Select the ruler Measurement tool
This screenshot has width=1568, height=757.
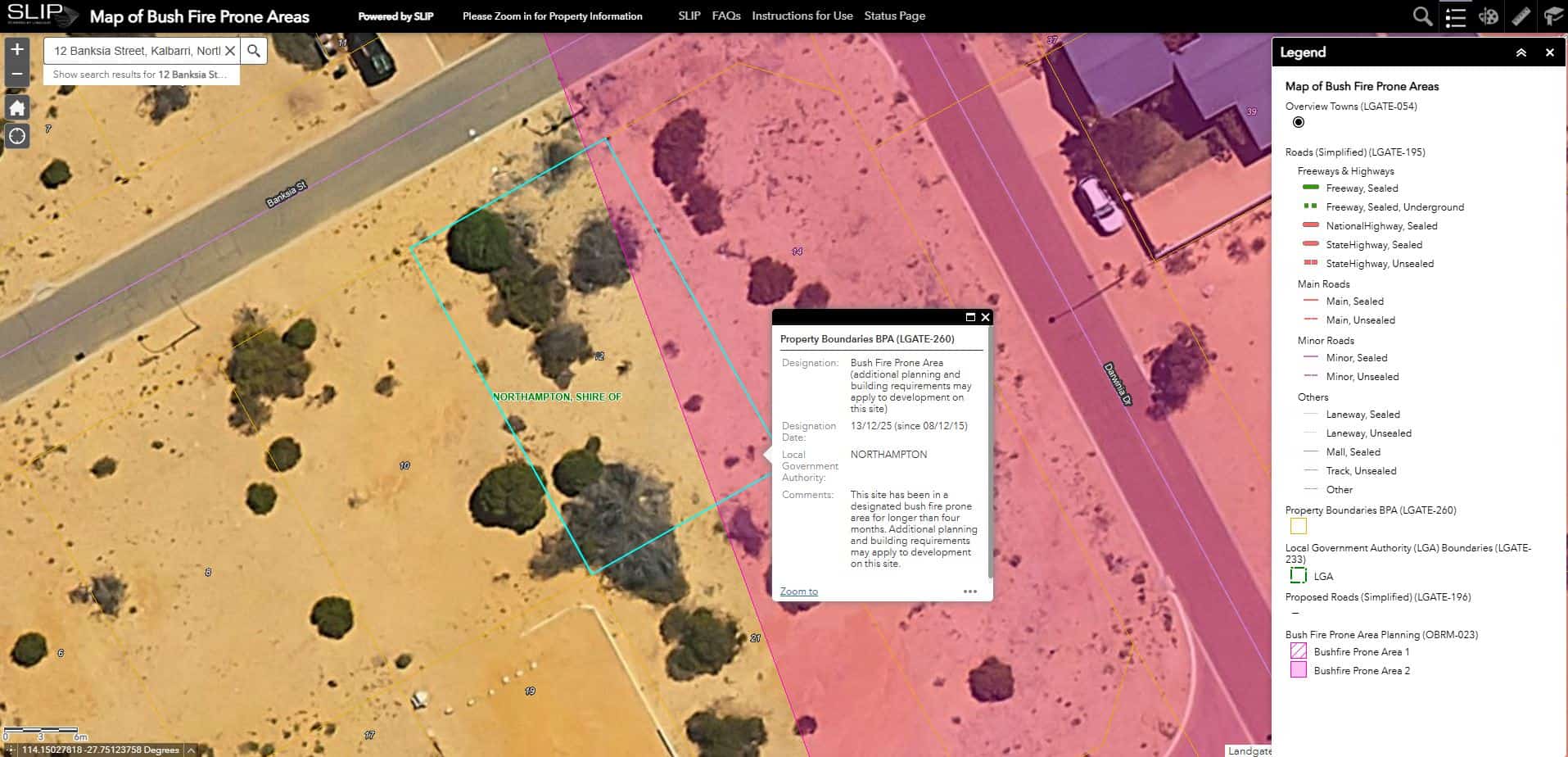pos(1521,16)
